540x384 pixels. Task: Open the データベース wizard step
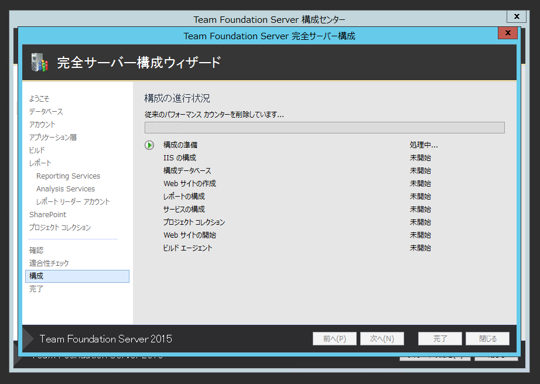(x=46, y=112)
